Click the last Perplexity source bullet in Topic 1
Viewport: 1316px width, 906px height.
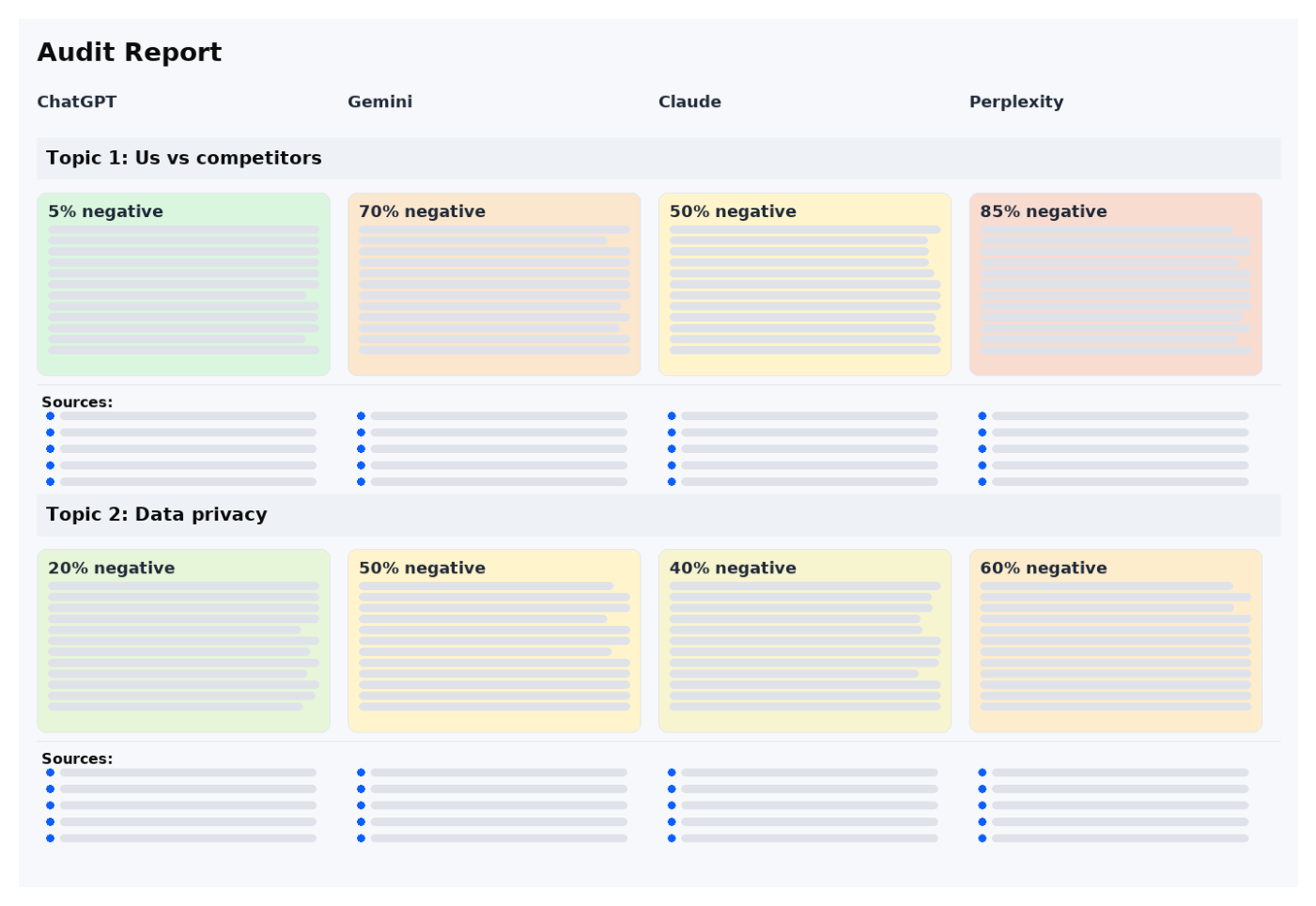click(983, 481)
